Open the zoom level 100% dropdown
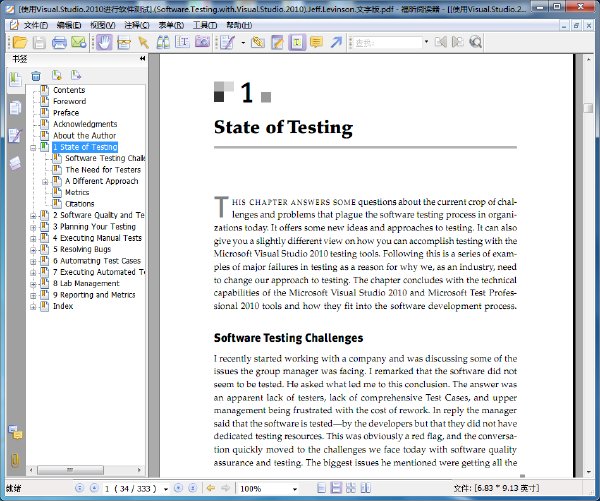The height and width of the screenshot is (501, 600). coord(295,489)
